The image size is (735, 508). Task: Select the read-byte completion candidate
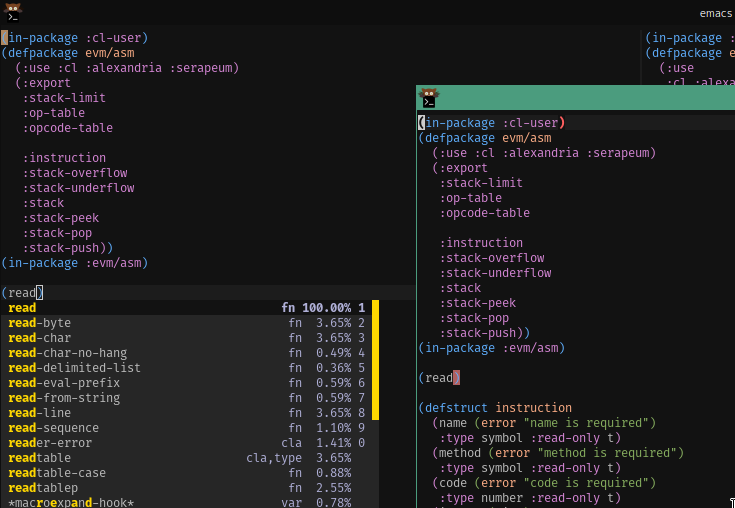pos(40,323)
